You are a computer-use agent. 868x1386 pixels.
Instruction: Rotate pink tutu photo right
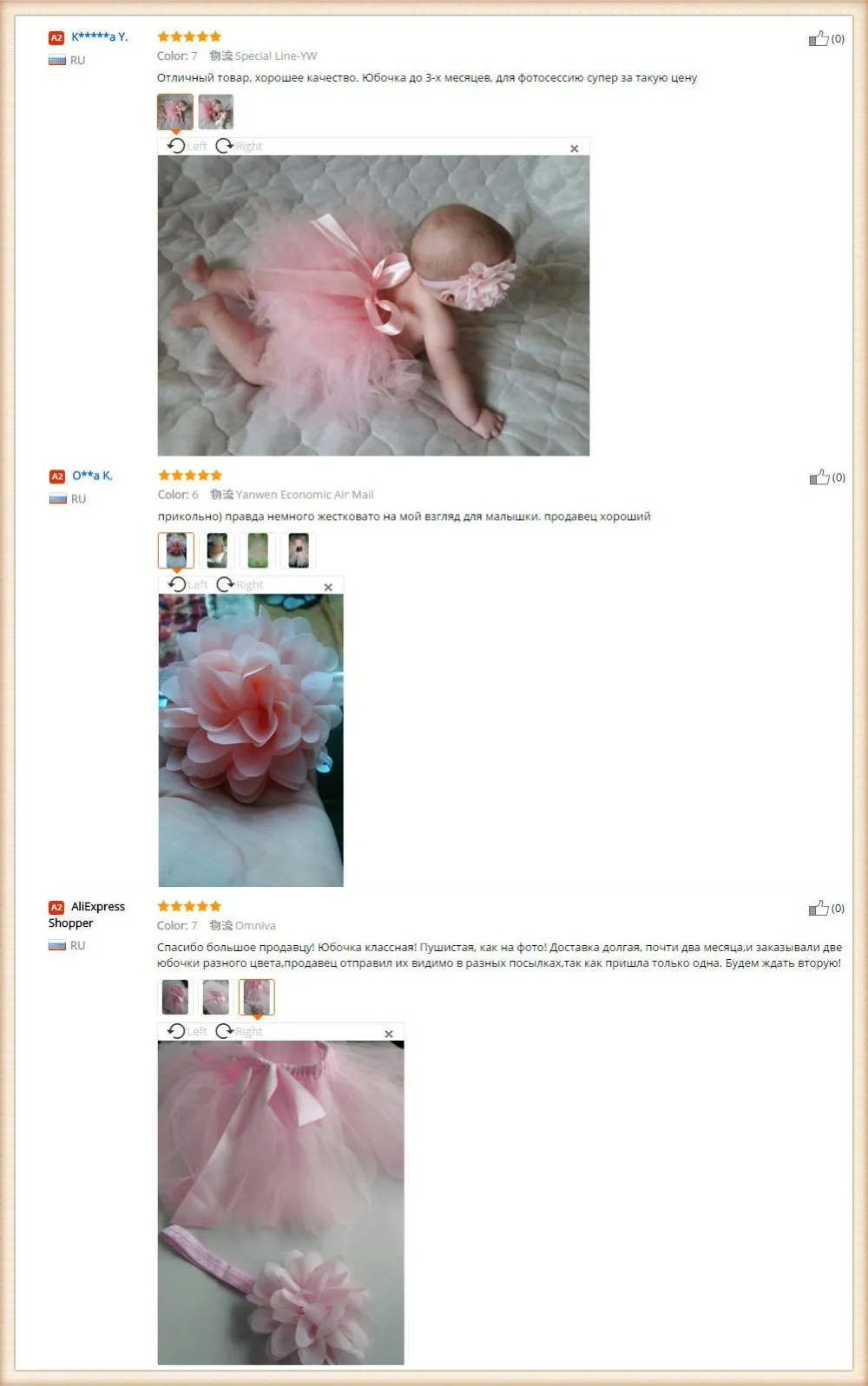click(x=239, y=1031)
